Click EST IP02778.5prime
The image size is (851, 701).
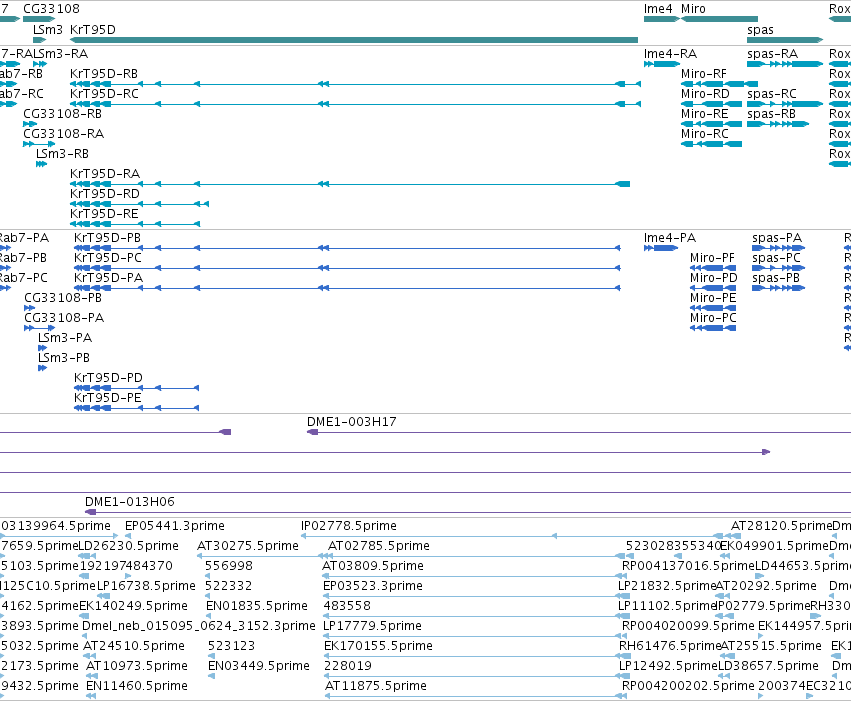point(348,526)
